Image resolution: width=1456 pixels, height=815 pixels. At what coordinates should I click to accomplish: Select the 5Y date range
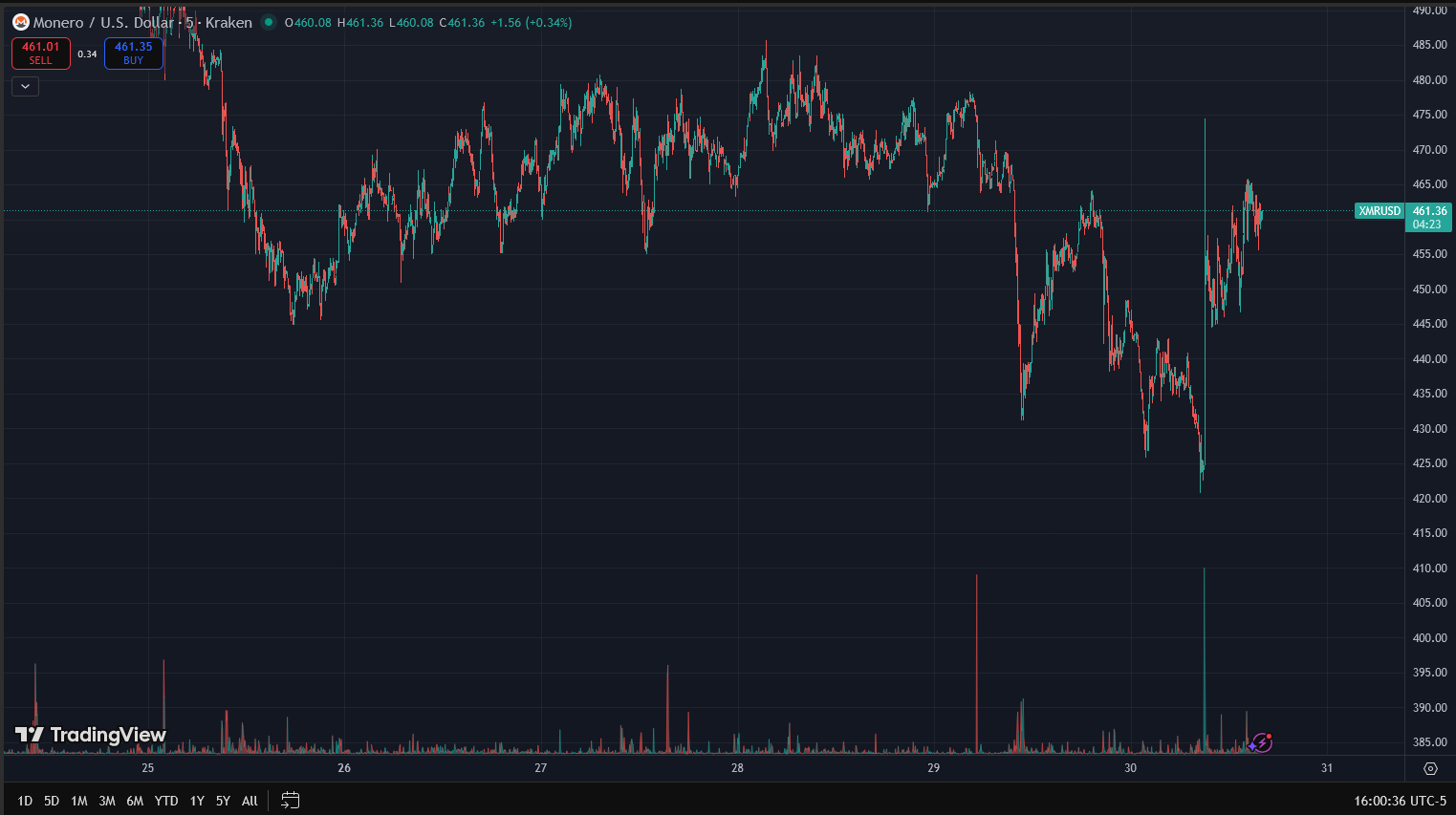pos(223,801)
